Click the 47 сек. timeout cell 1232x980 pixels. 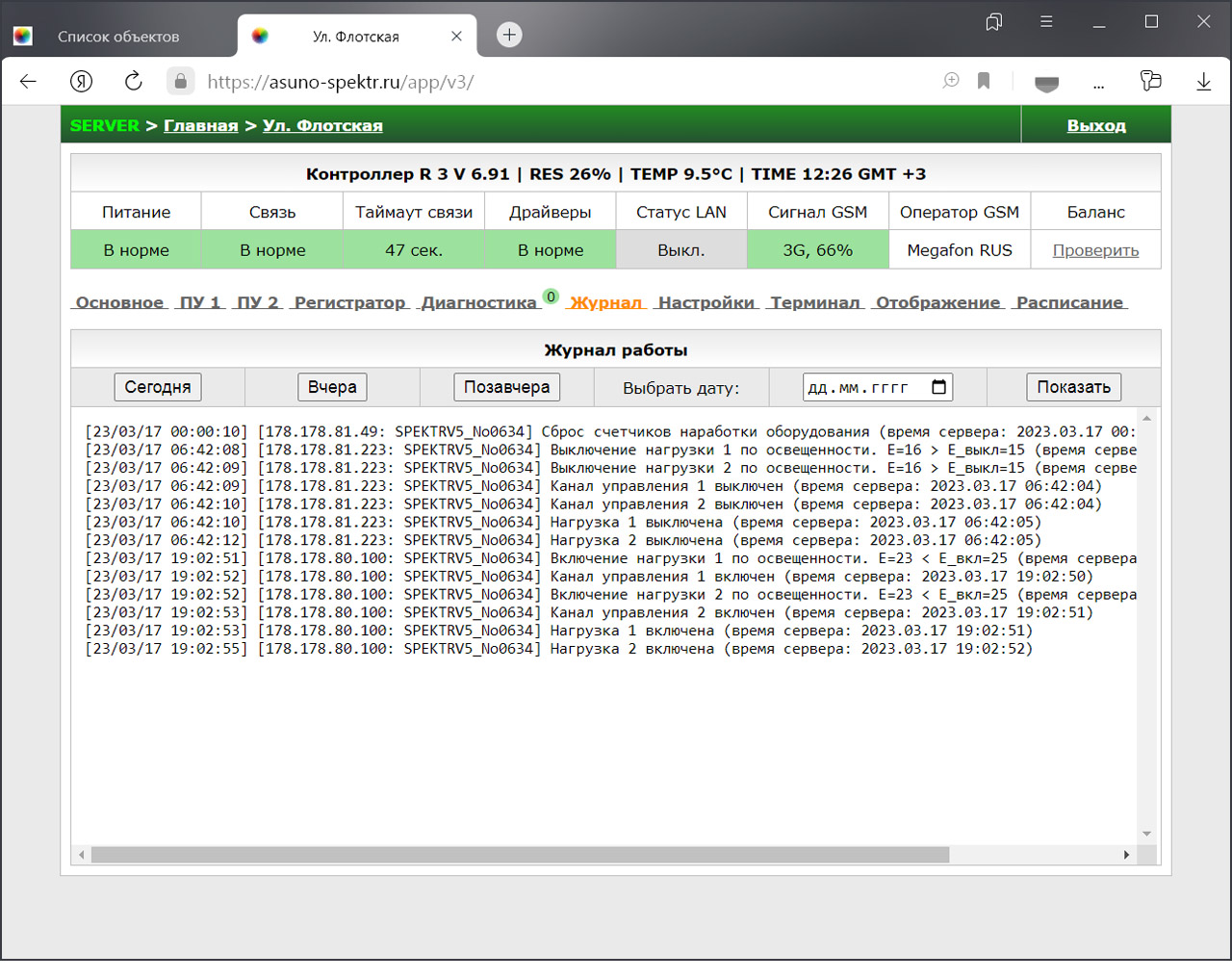[x=414, y=250]
